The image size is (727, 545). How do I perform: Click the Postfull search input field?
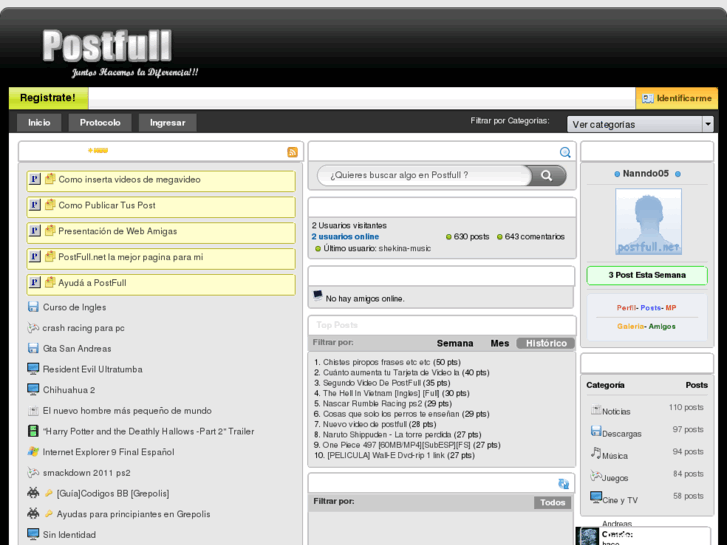pos(424,175)
